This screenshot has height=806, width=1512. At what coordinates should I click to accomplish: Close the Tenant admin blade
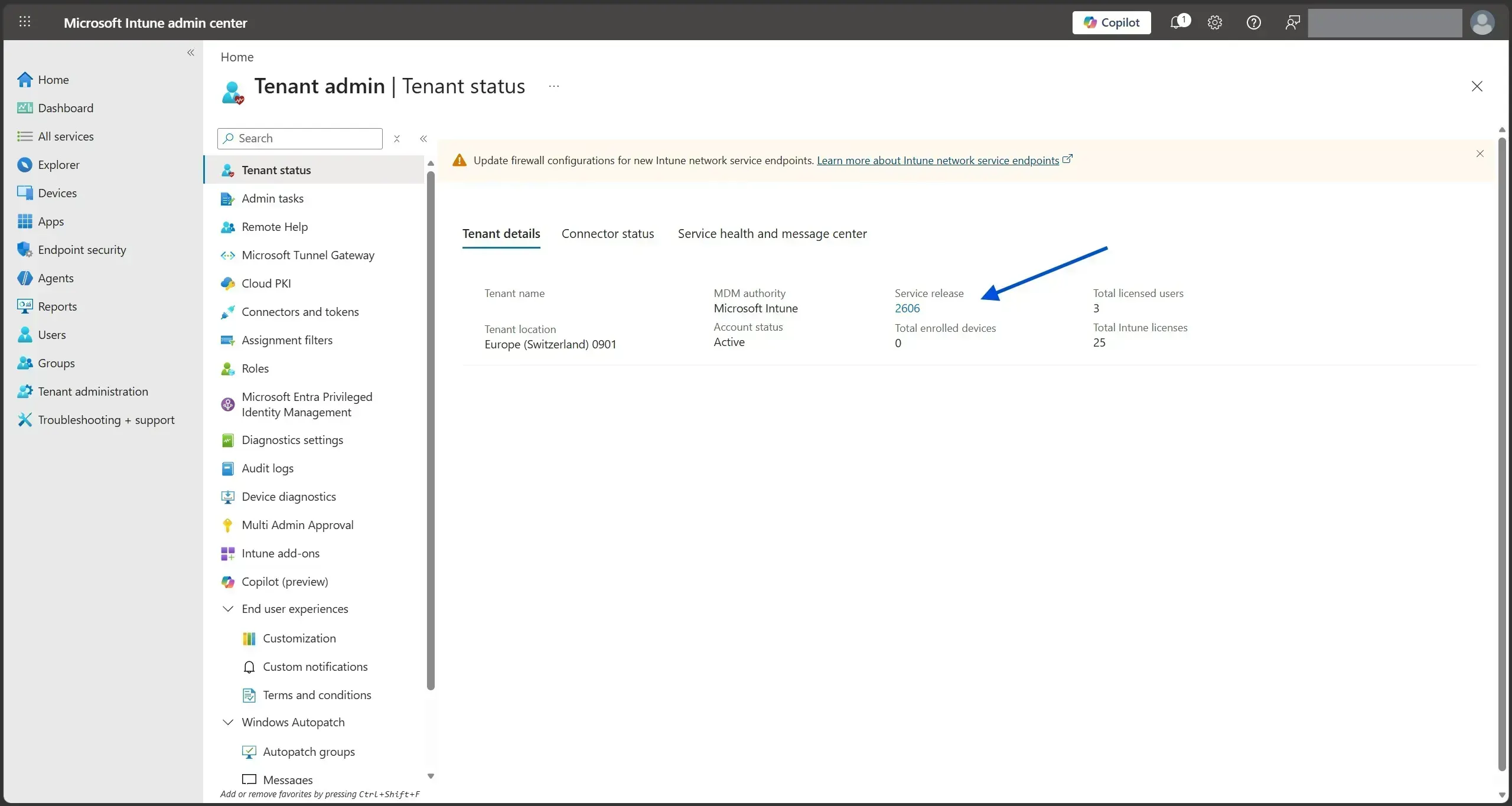[x=1477, y=86]
